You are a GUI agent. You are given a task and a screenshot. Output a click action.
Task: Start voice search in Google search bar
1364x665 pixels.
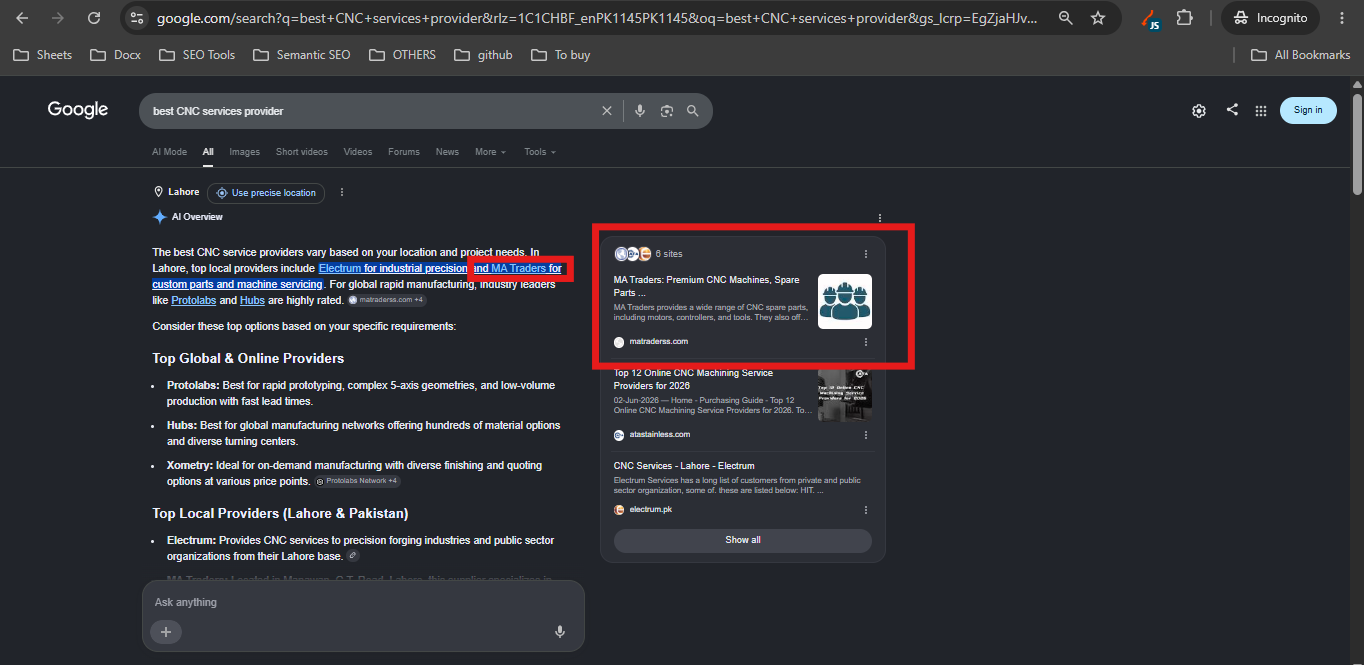click(x=640, y=111)
